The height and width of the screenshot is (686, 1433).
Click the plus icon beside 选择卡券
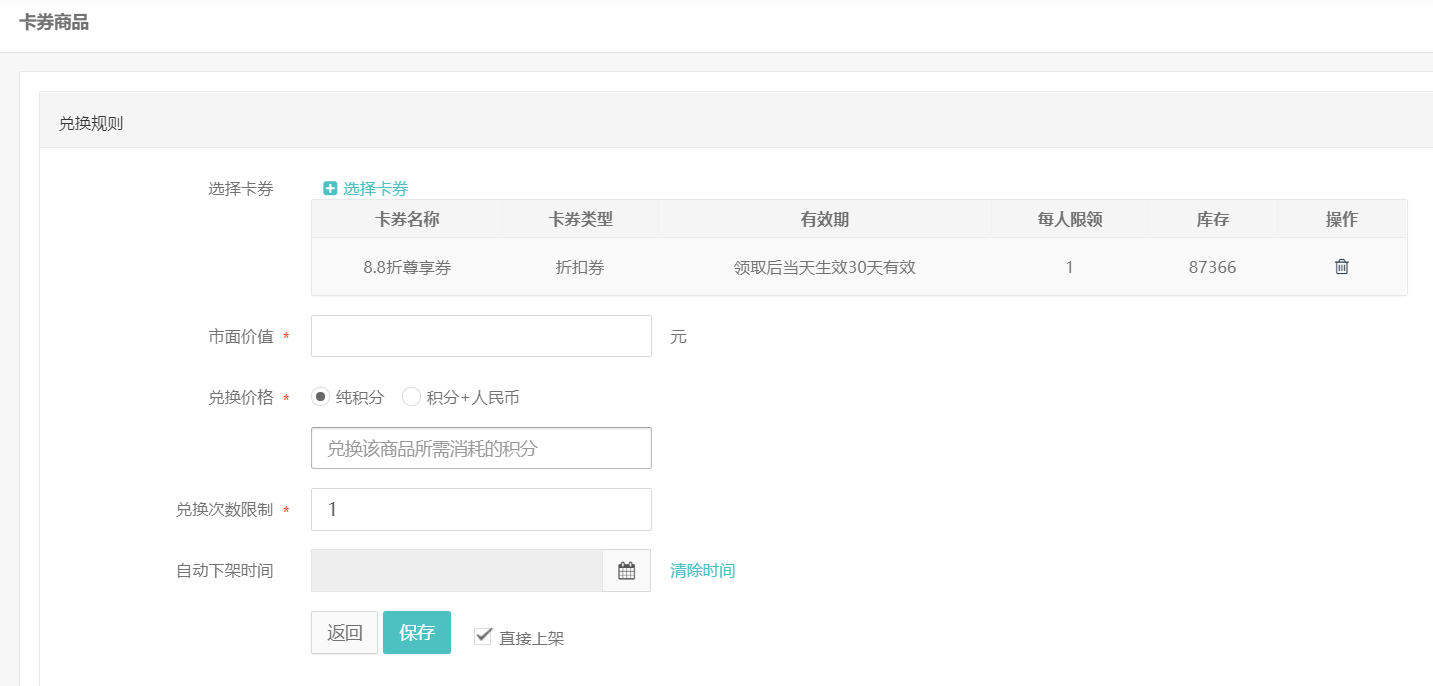(x=330, y=189)
